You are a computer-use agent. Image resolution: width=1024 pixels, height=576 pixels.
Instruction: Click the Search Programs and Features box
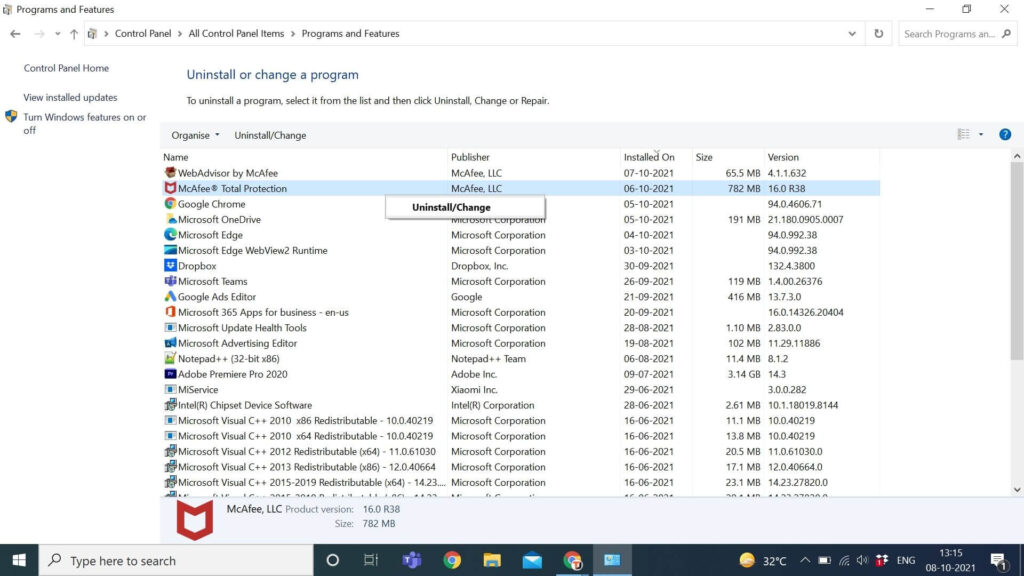pos(949,33)
